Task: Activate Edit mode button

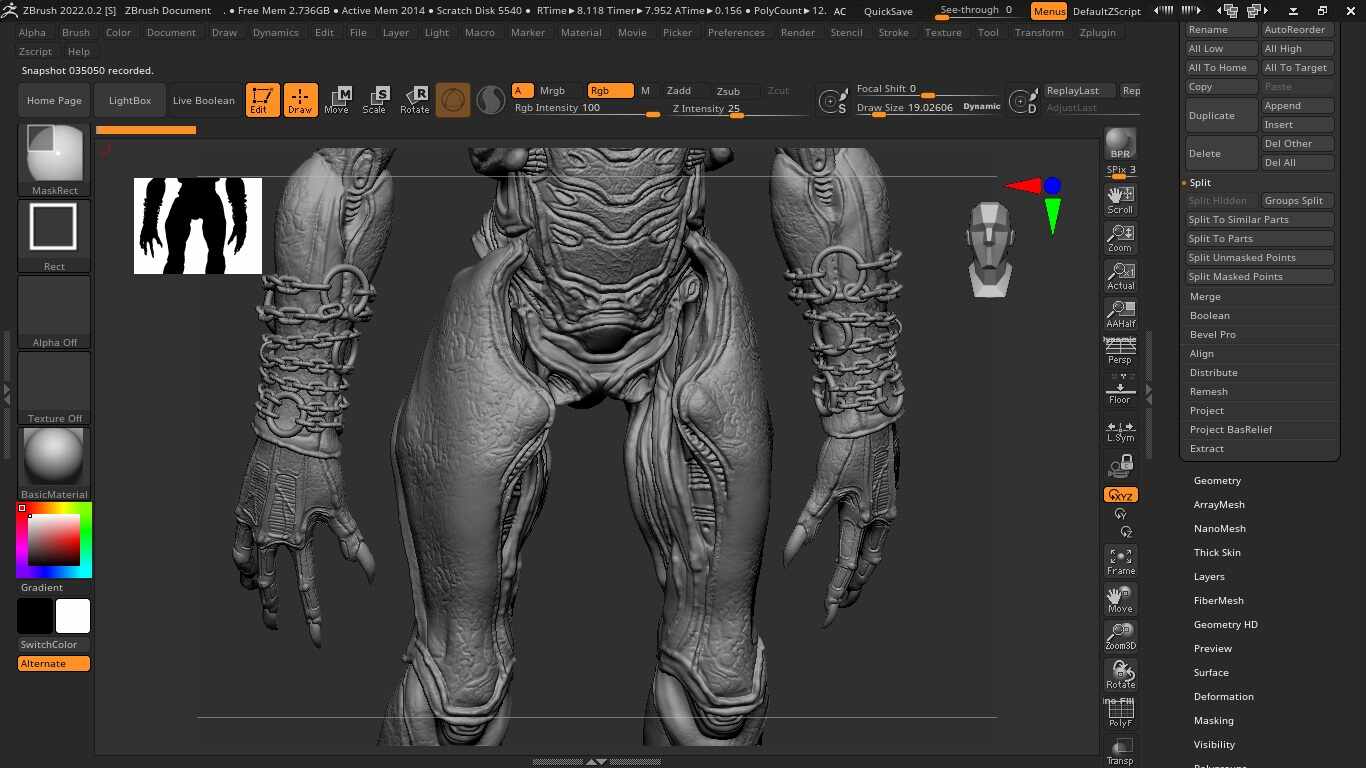Action: [x=262, y=100]
